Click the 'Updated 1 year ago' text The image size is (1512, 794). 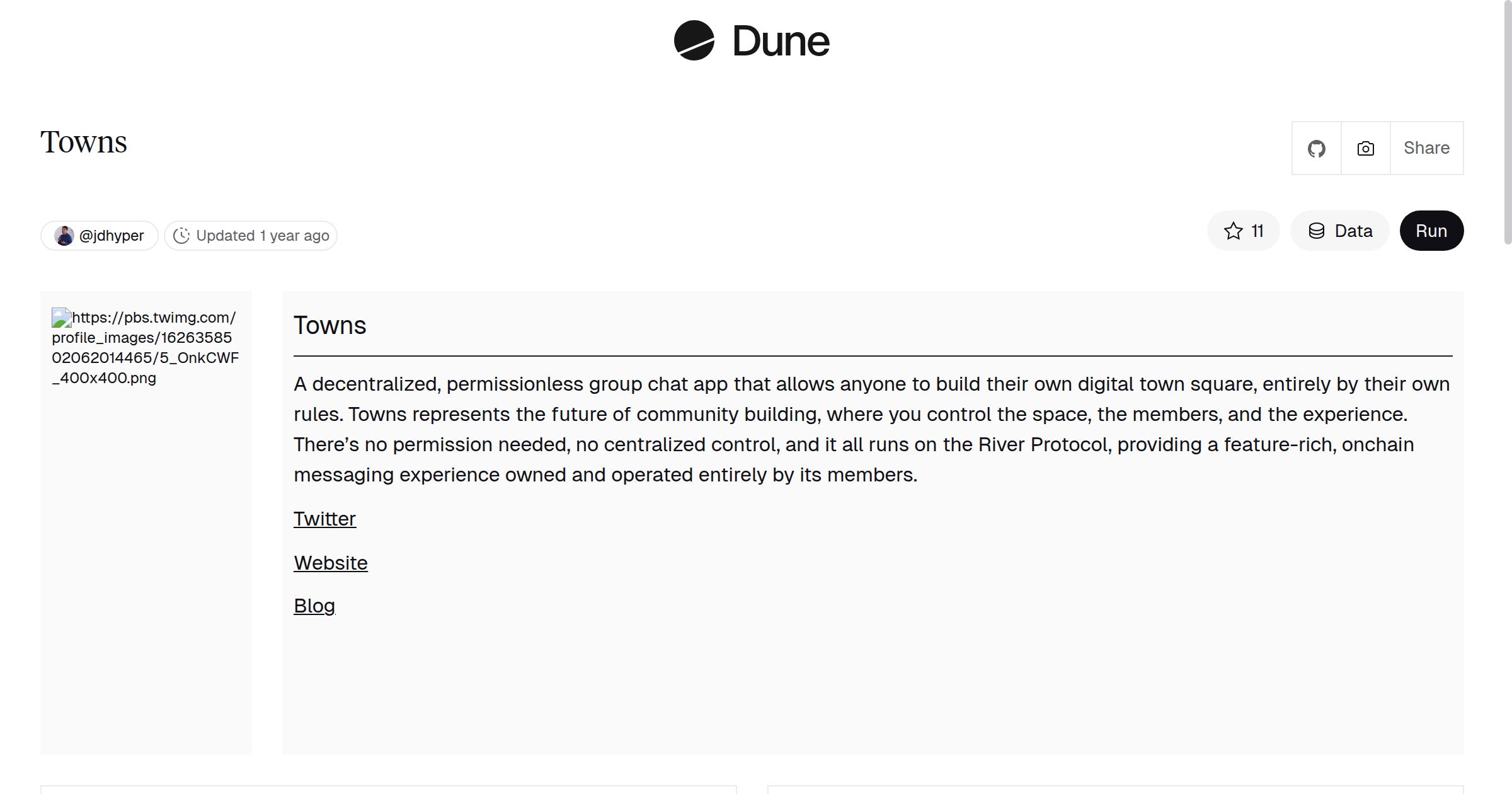262,236
